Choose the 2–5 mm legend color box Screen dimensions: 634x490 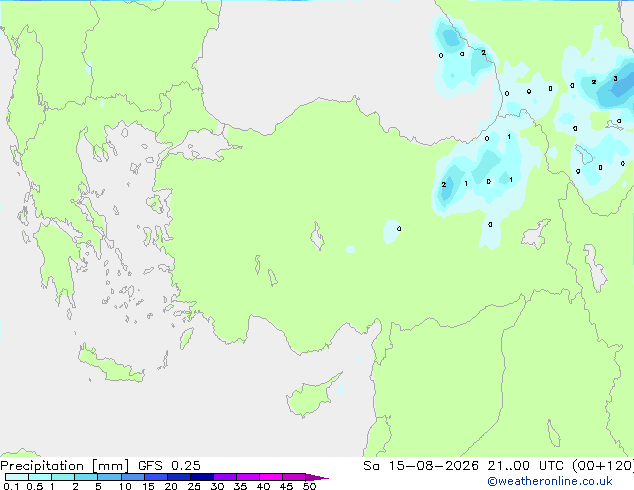[86, 477]
